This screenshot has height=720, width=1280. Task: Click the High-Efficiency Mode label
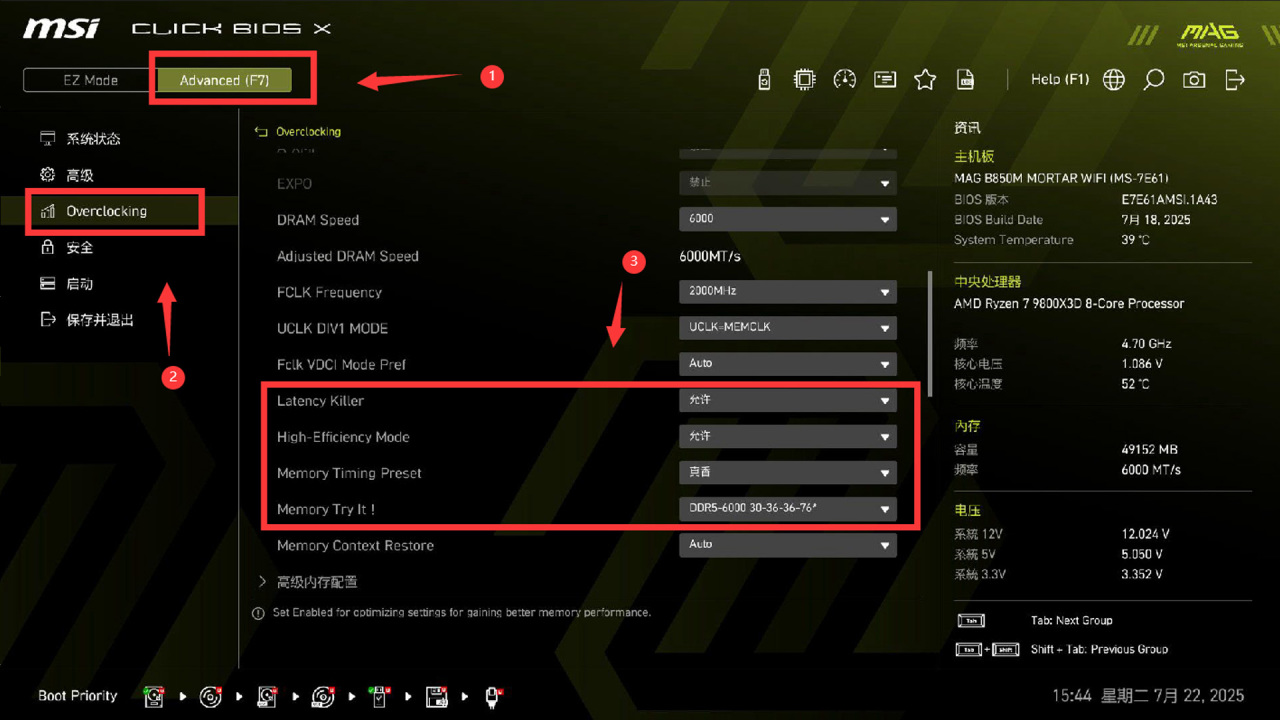pos(343,437)
